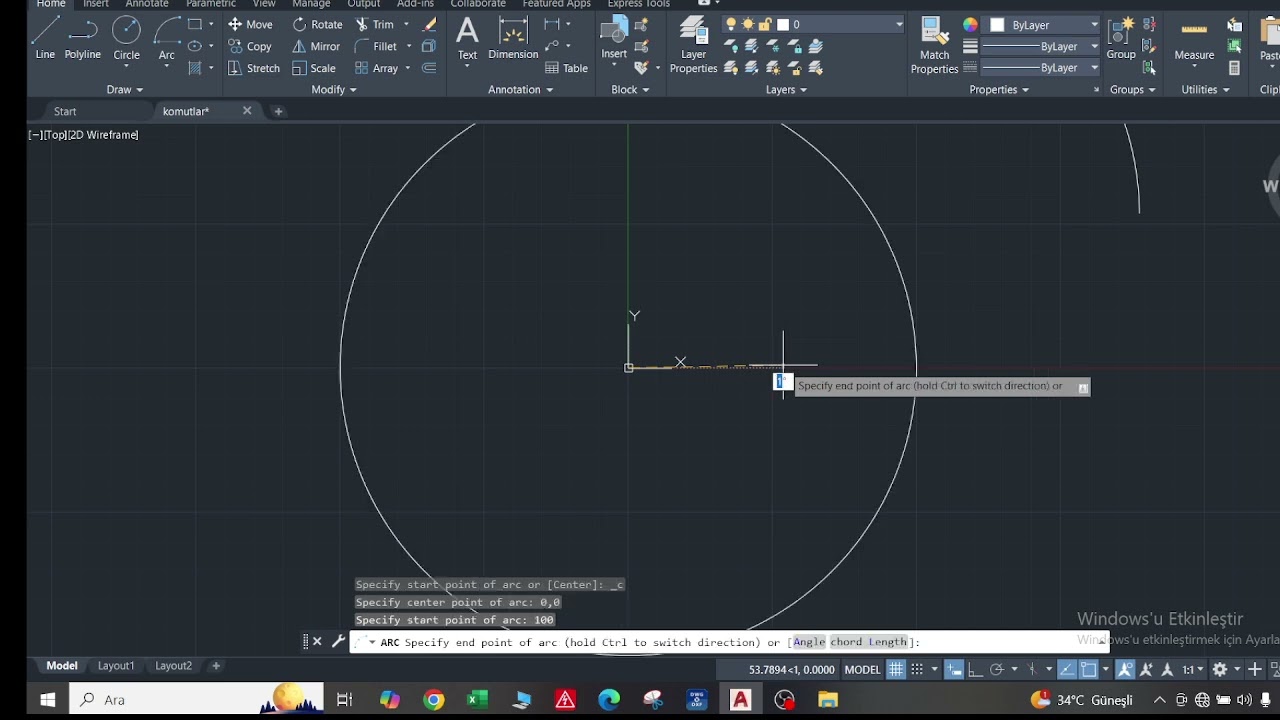Open Layer Properties manager
The image size is (1280, 720).
[x=693, y=45]
